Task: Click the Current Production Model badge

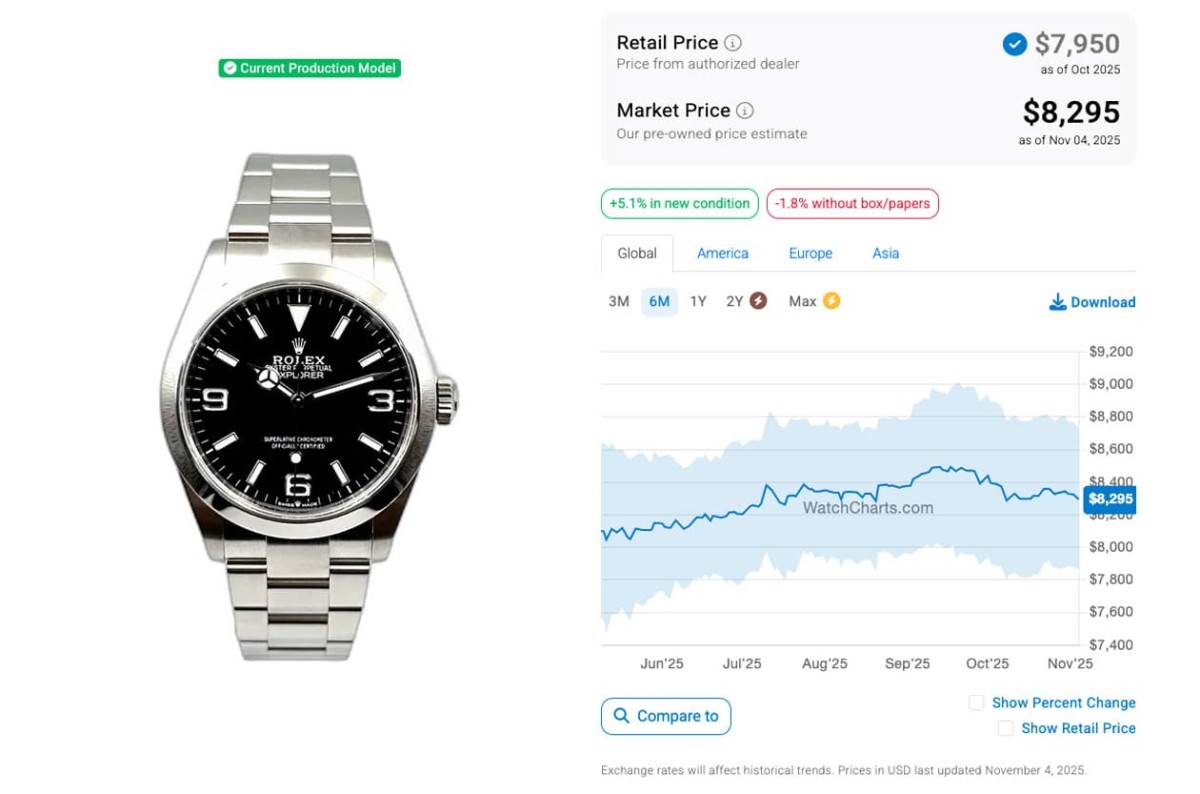Action: click(x=310, y=68)
